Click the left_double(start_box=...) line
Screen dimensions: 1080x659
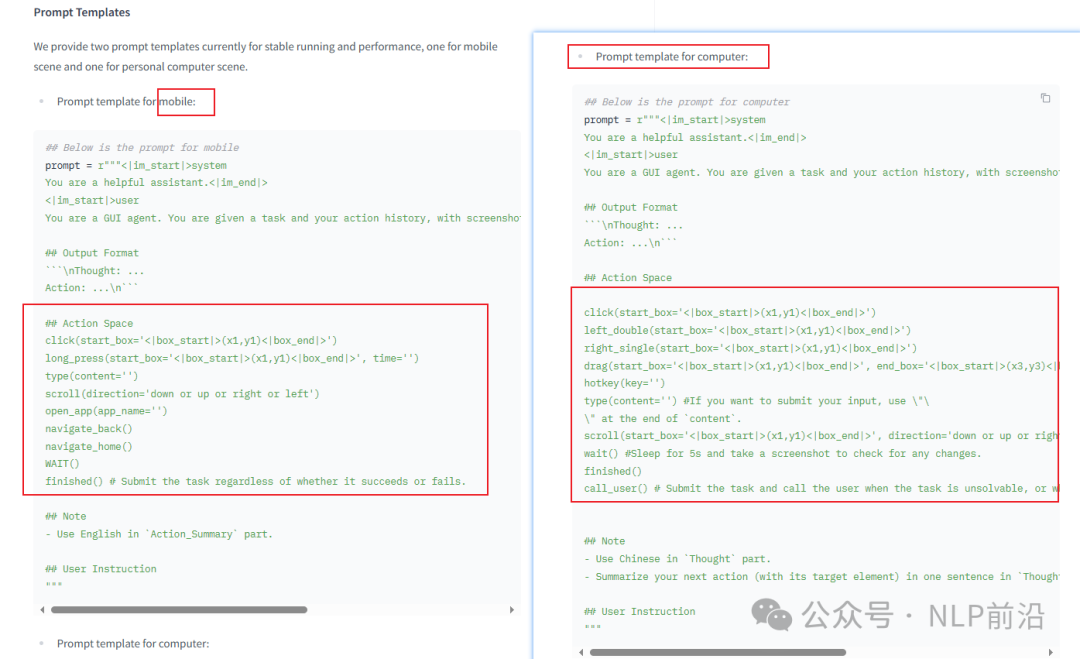click(747, 331)
